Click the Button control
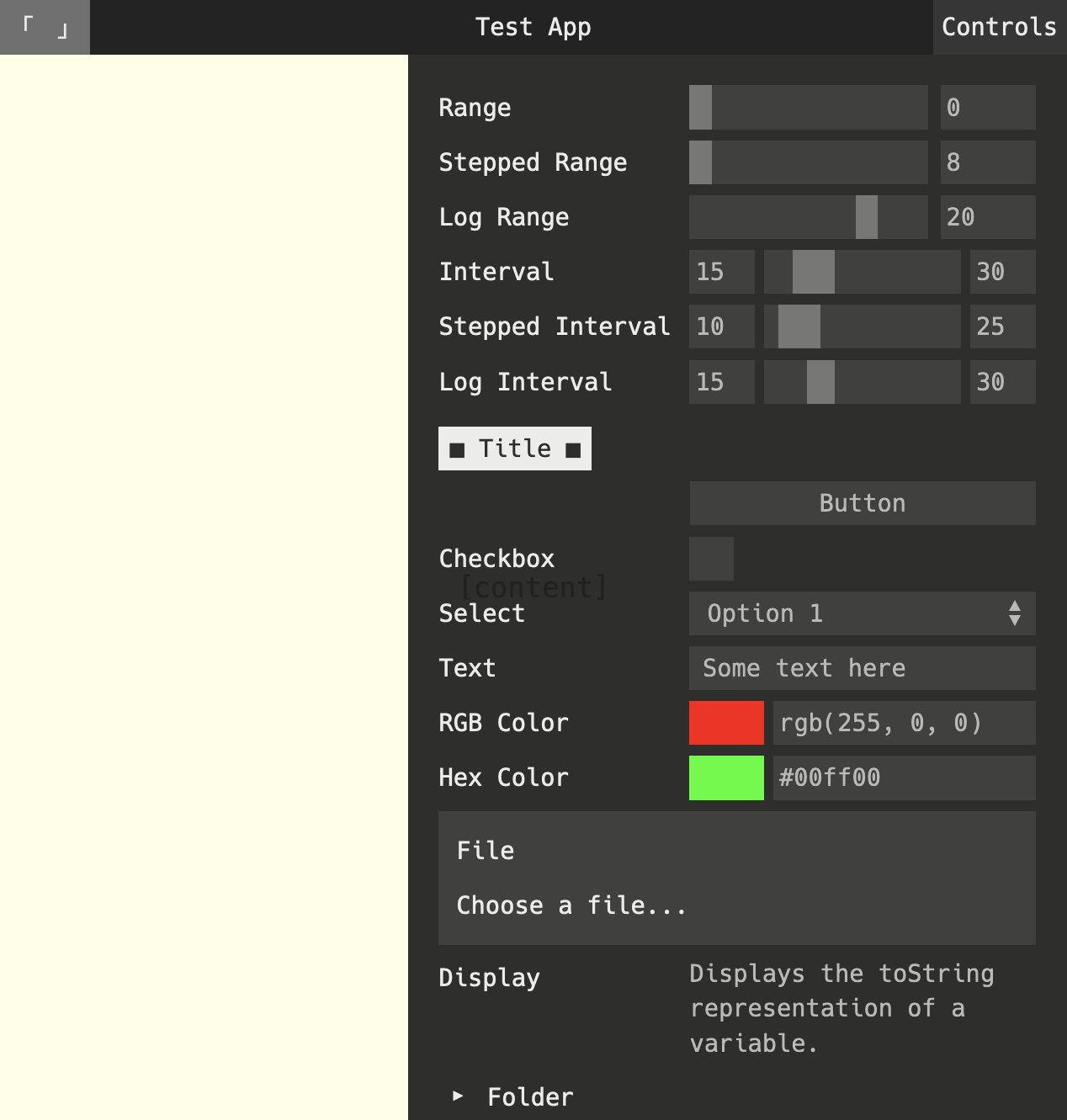The height and width of the screenshot is (1120, 1067). point(862,503)
